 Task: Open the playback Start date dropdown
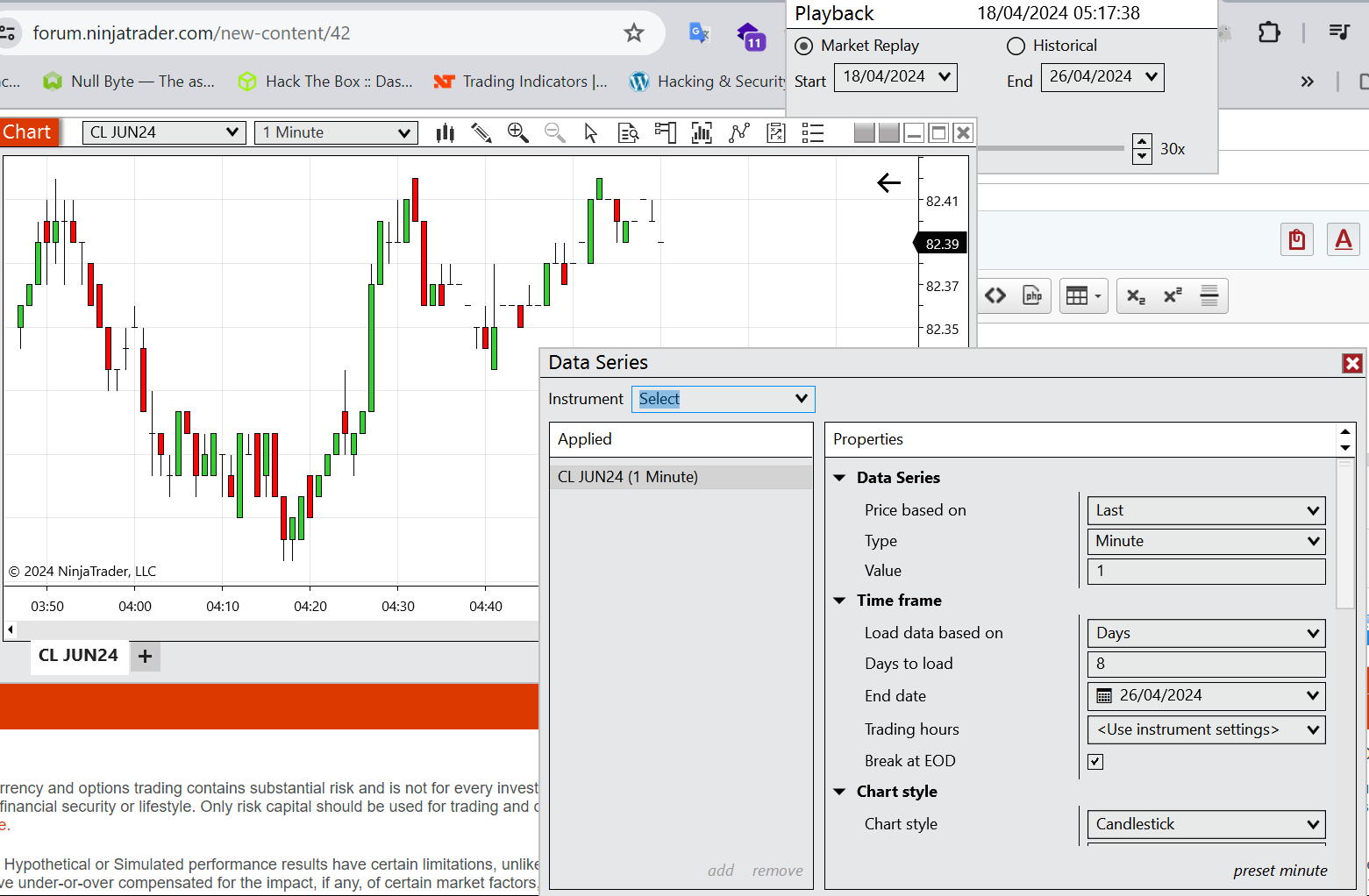coord(895,77)
